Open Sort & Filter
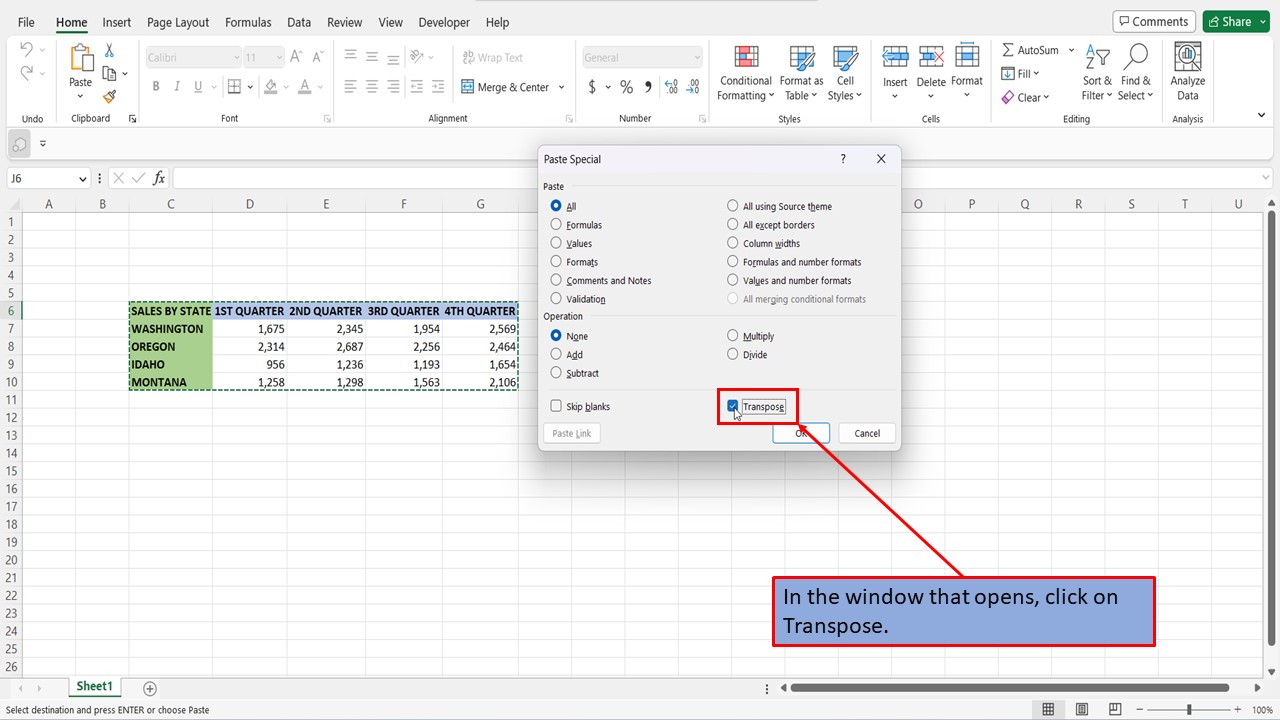Screen dimensions: 1280x720 (x=1096, y=71)
